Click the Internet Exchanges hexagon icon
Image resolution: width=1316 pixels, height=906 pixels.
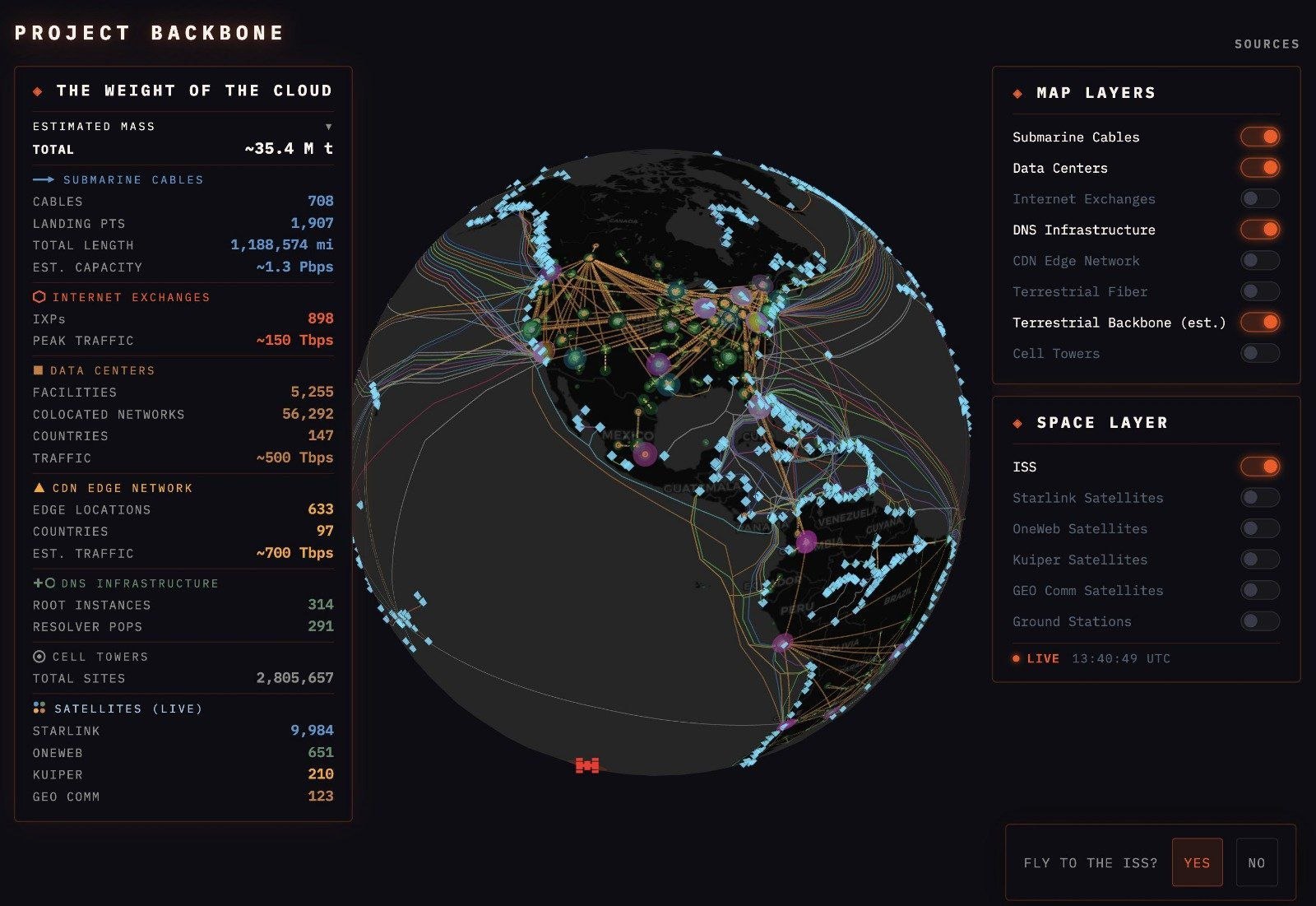click(39, 297)
